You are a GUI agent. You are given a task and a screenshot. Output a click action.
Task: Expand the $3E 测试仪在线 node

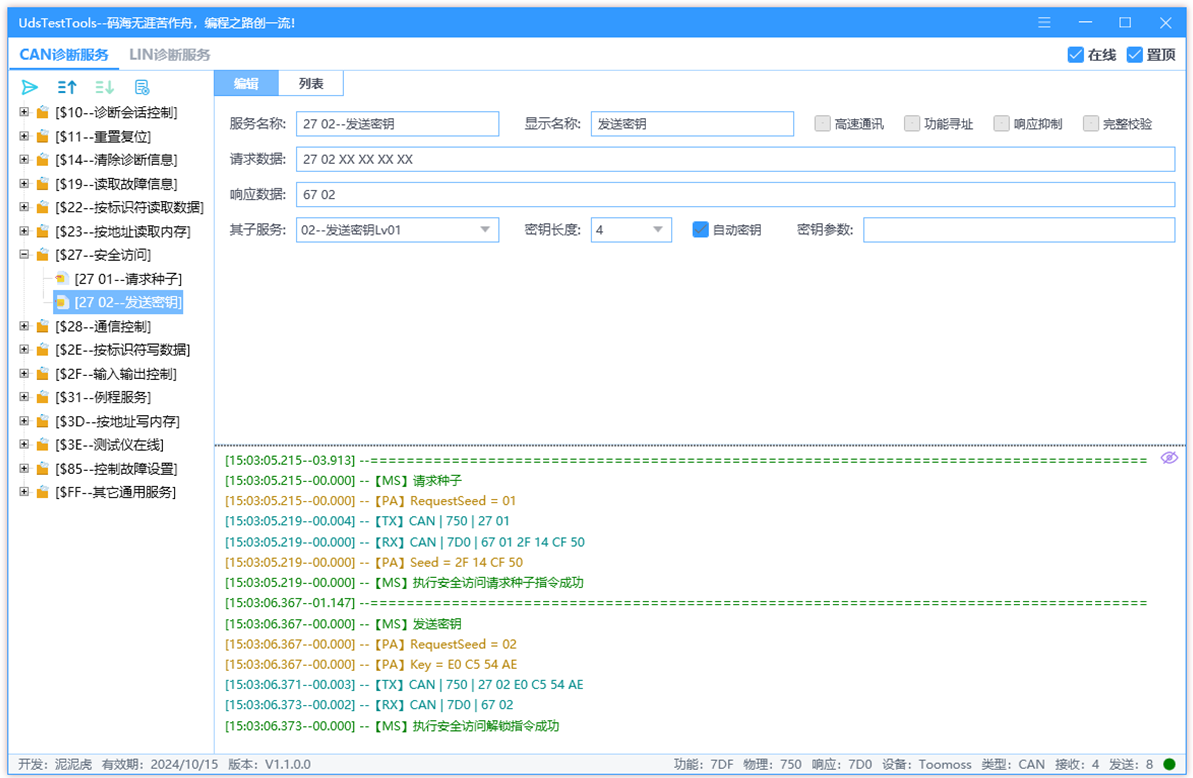tap(24, 445)
